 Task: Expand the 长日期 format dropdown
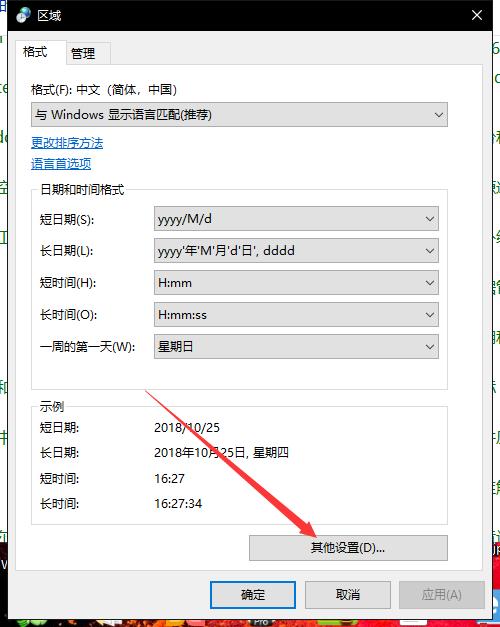pos(296,251)
